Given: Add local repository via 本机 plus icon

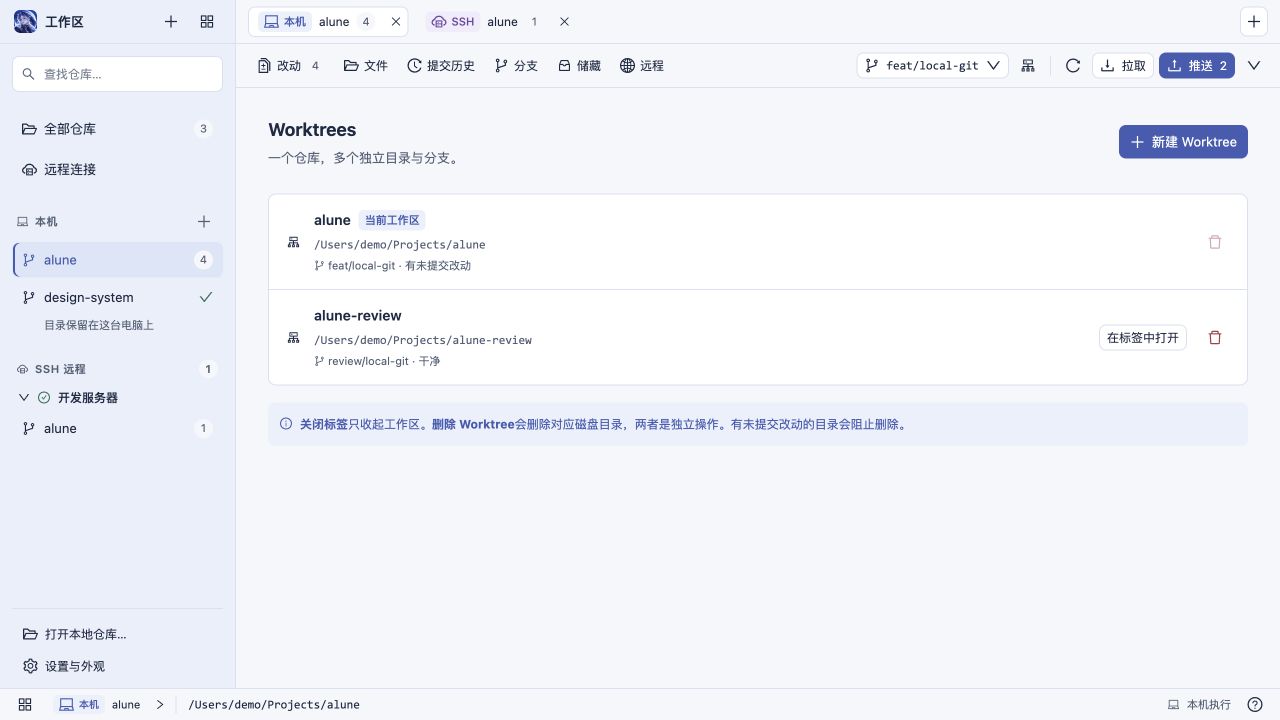Looking at the screenshot, I should coord(204,222).
